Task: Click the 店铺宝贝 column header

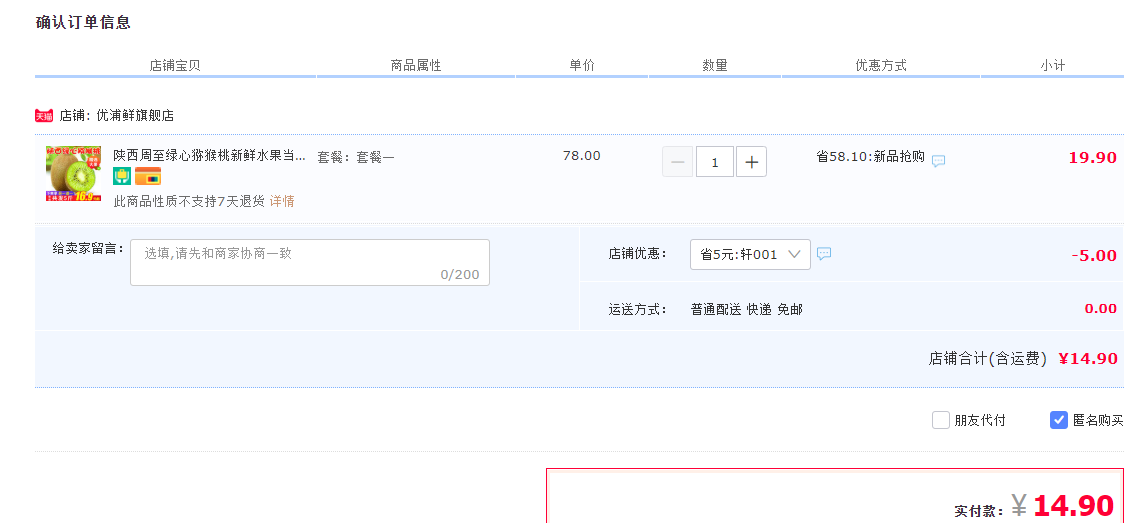Action: (175, 66)
